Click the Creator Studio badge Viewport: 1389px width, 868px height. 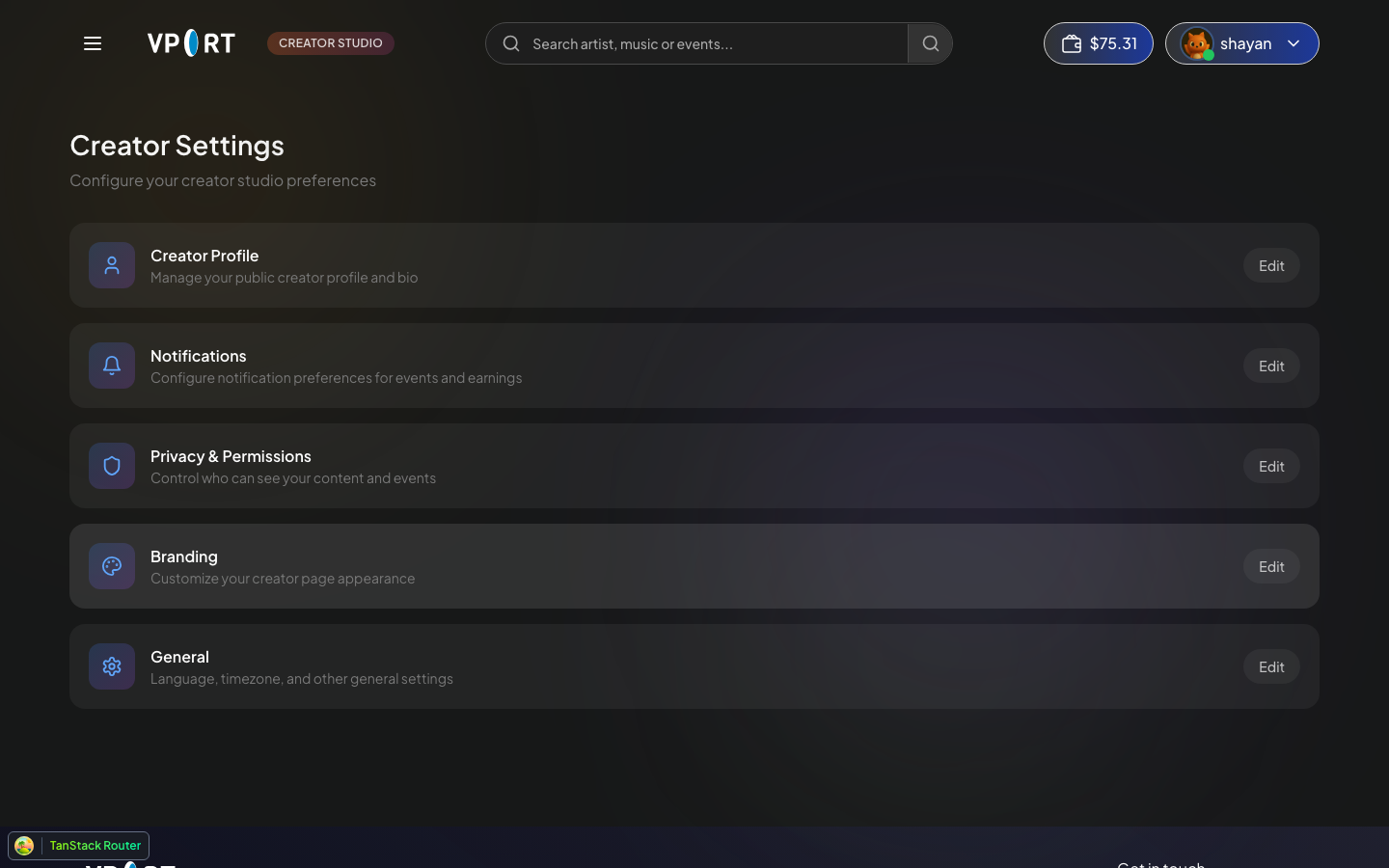coord(331,43)
